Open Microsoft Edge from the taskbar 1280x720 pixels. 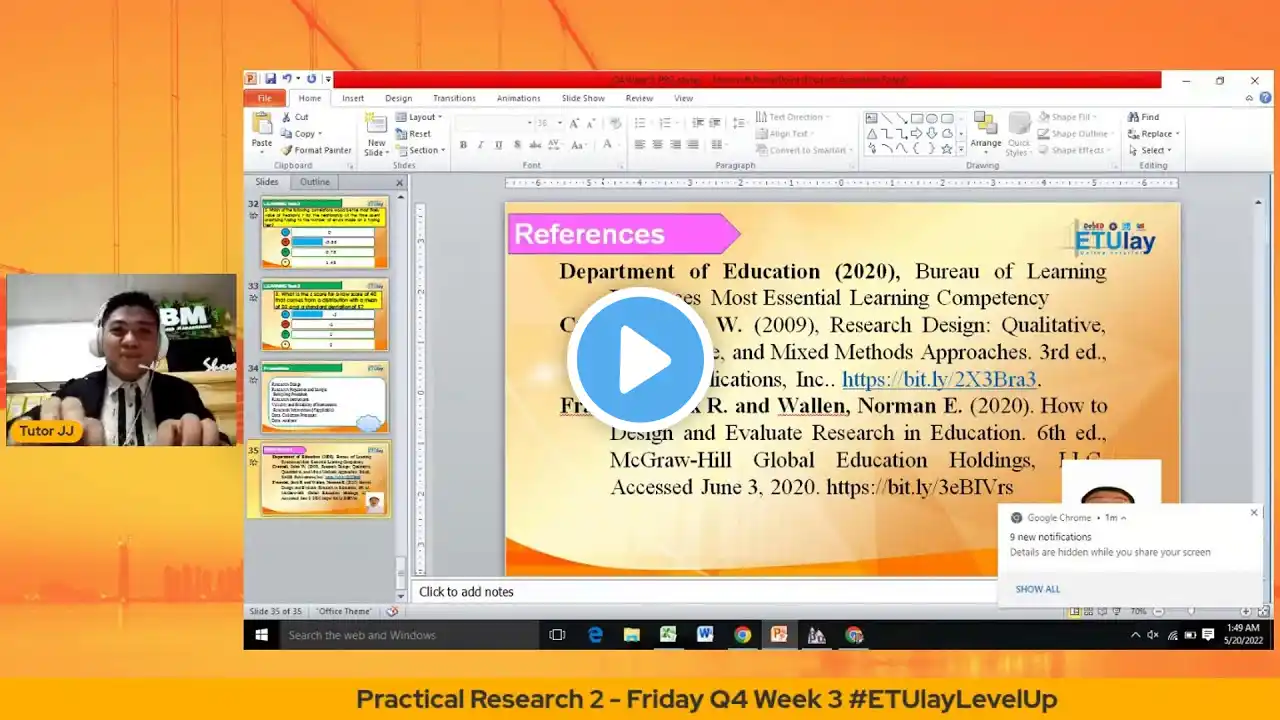pos(595,634)
